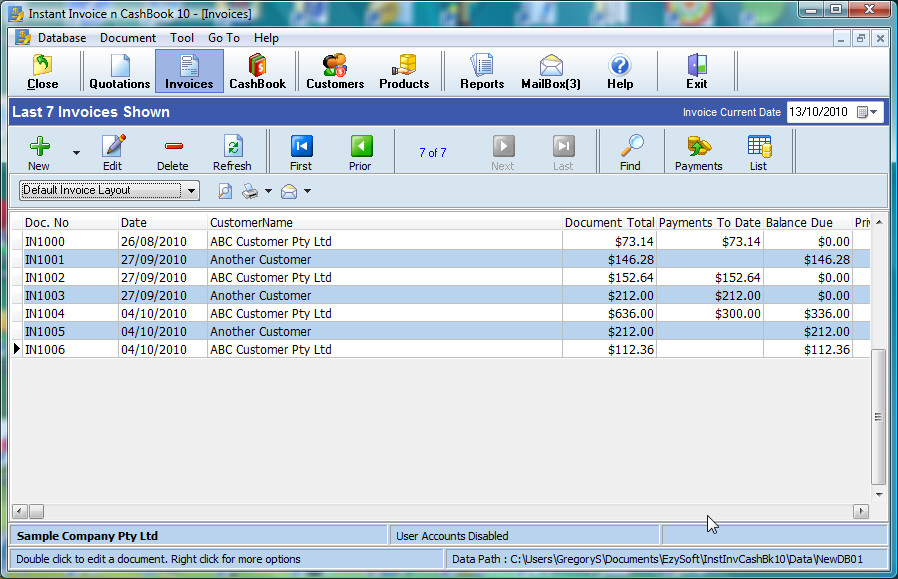Click User Accounts Disabled status text
The image size is (898, 579).
pyautogui.click(x=452, y=536)
